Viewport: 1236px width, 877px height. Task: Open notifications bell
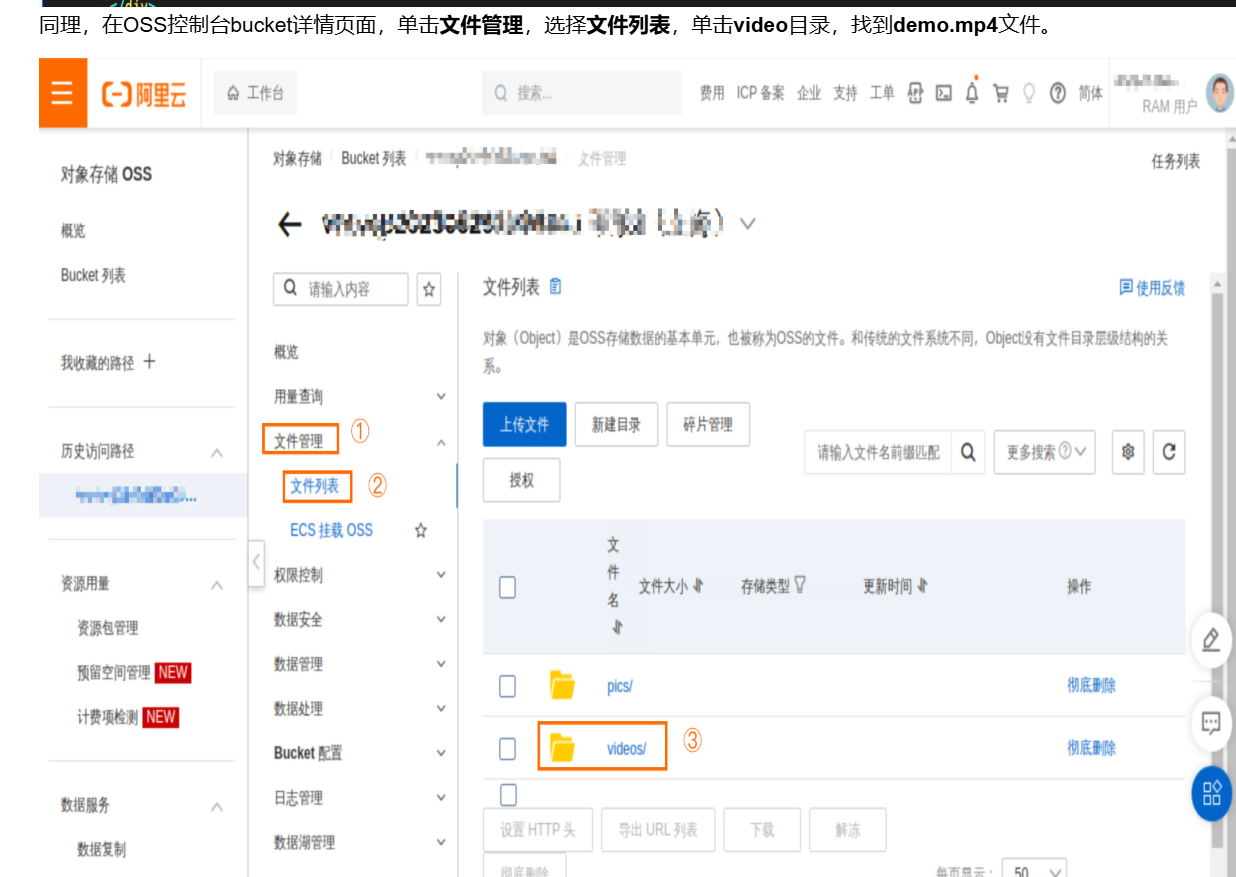pyautogui.click(x=972, y=92)
